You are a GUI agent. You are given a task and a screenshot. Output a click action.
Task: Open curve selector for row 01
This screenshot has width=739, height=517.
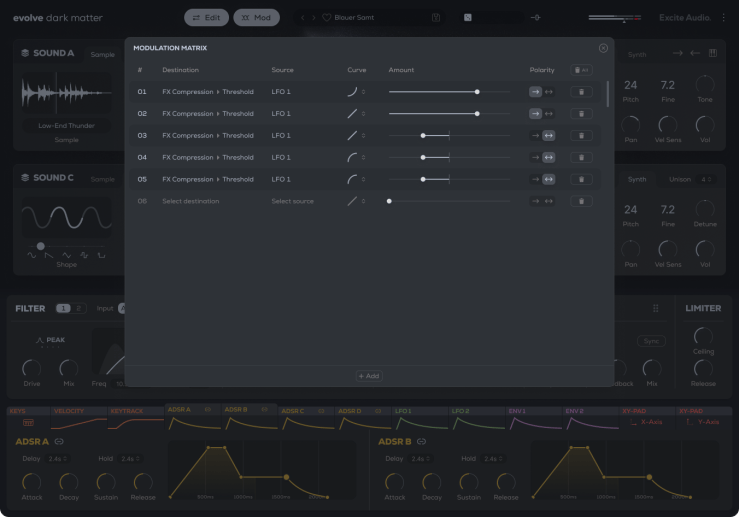coord(356,92)
